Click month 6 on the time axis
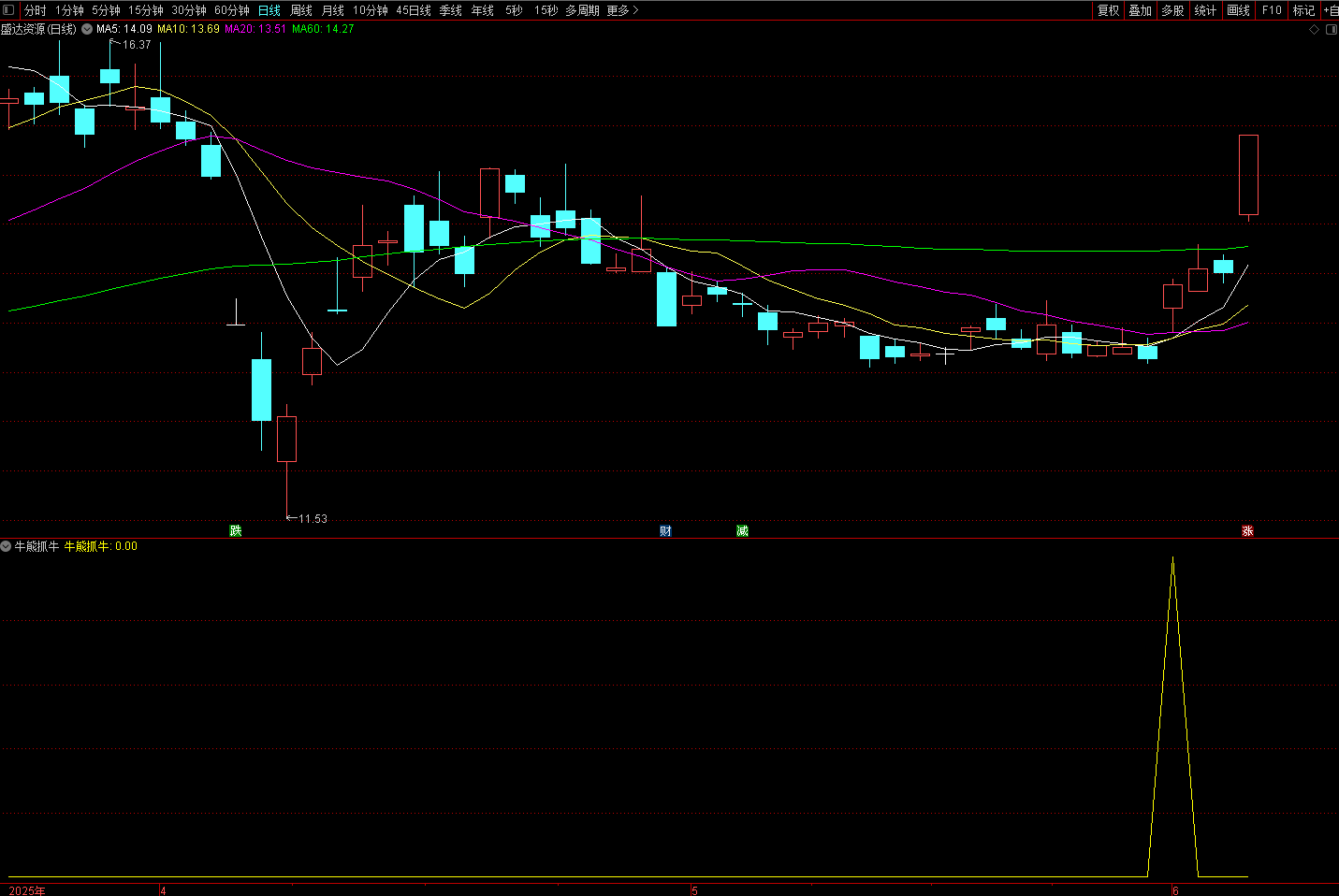This screenshot has height=896, width=1339. coord(1176,890)
